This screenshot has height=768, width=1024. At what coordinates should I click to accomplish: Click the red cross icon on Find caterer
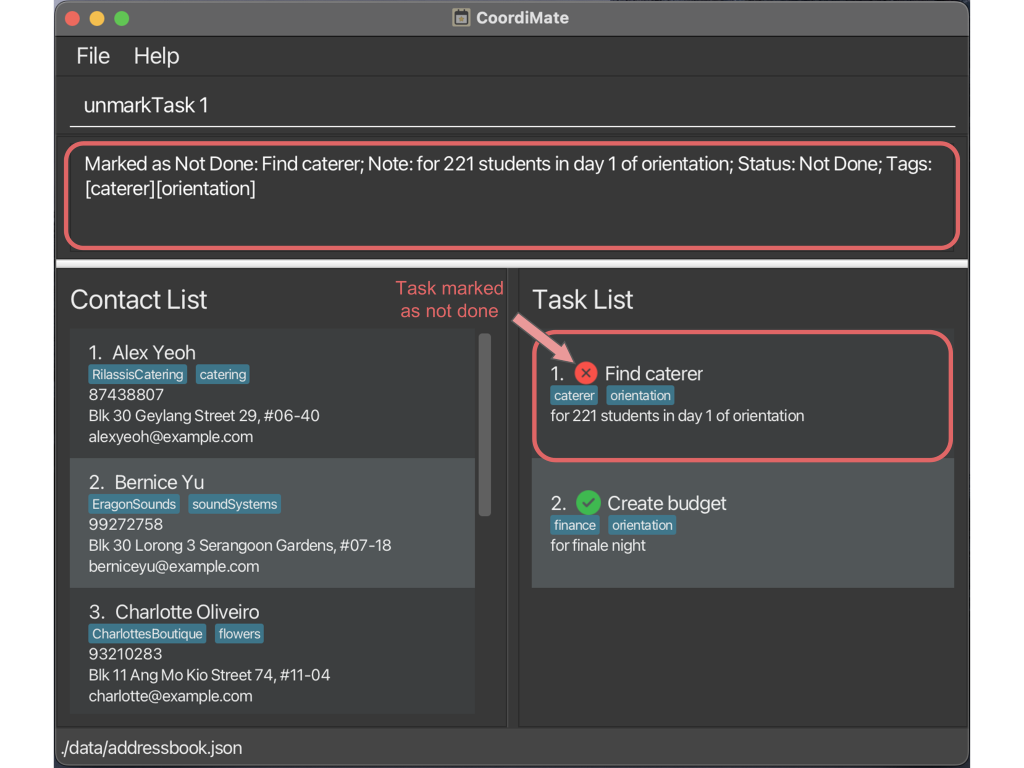point(586,373)
